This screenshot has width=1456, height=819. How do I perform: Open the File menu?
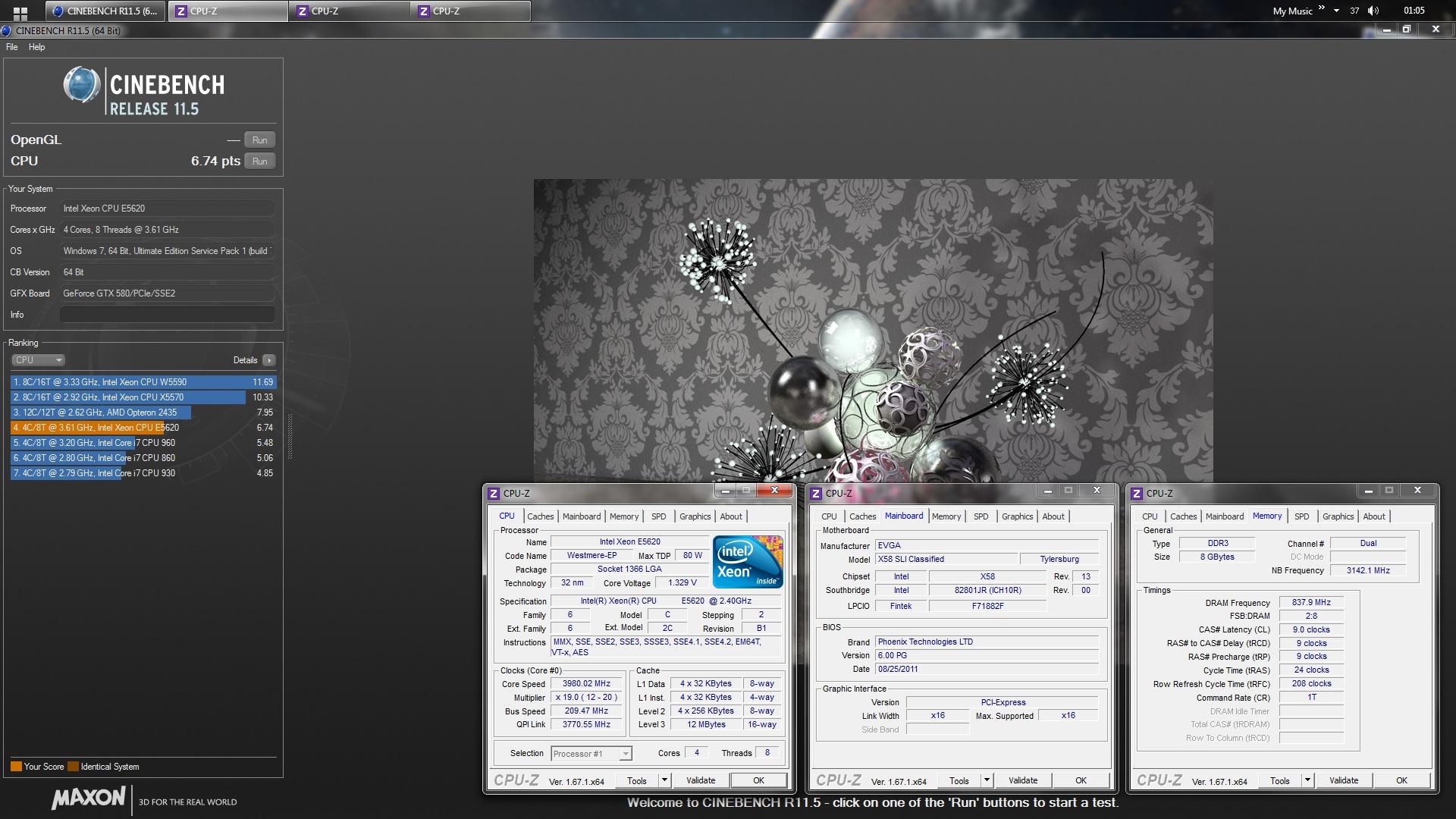coord(12,47)
